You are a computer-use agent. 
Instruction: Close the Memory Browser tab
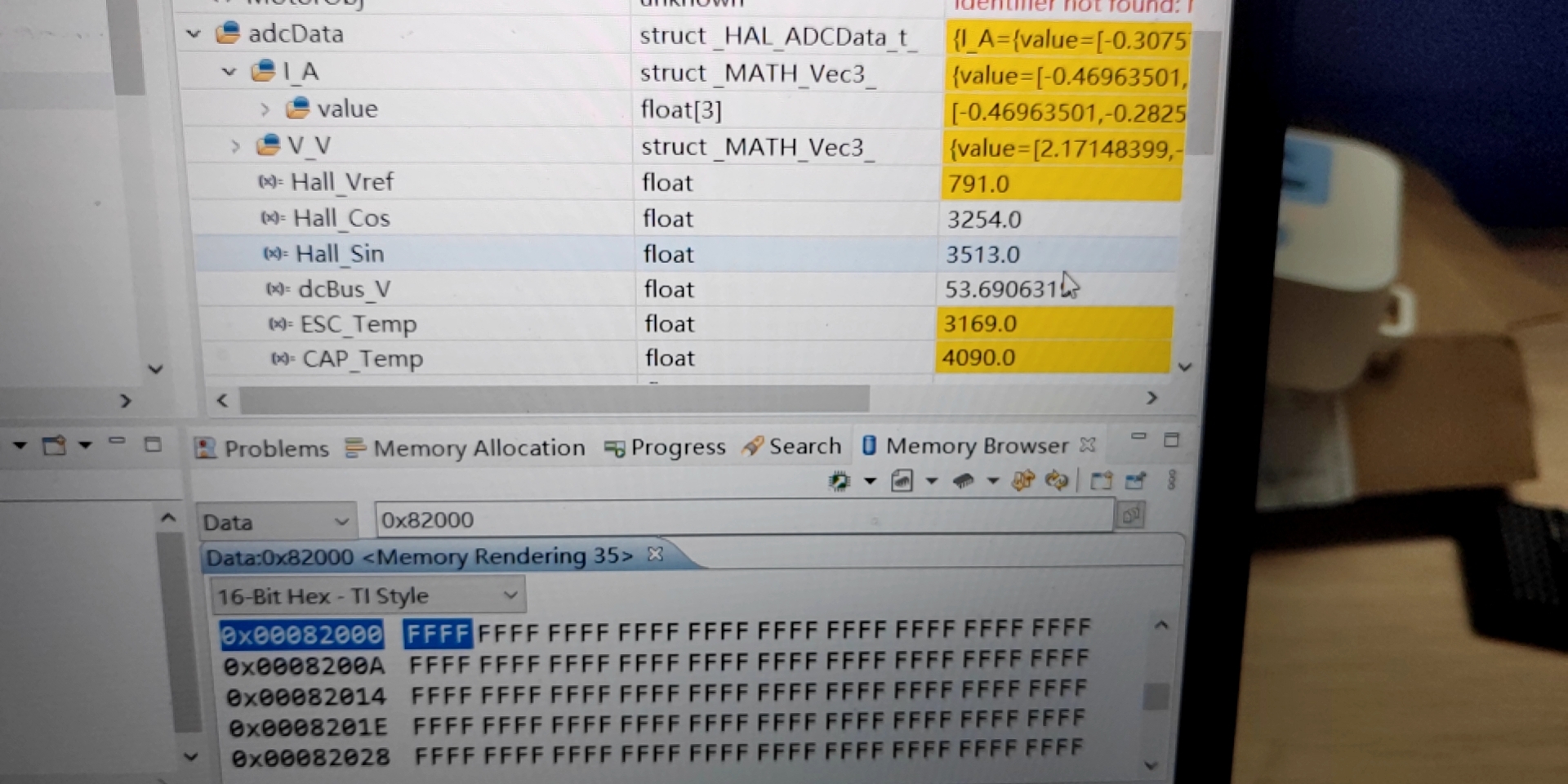point(1087,444)
